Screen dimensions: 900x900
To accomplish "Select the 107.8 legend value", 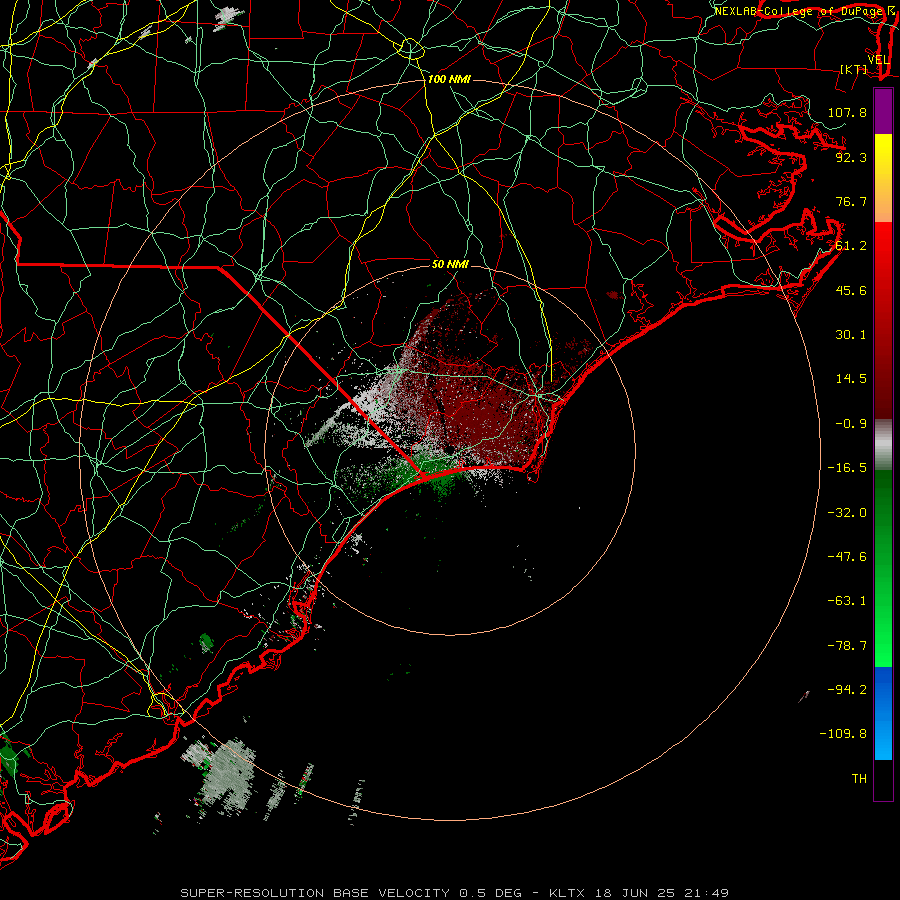I will pyautogui.click(x=847, y=112).
